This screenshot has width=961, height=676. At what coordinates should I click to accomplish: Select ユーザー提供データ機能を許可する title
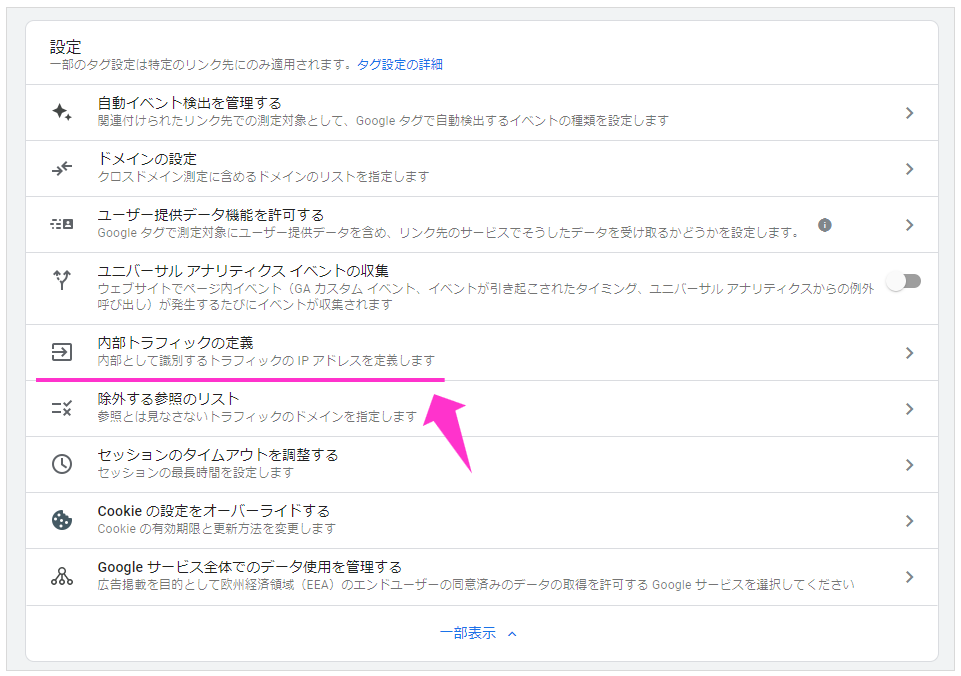(211, 215)
